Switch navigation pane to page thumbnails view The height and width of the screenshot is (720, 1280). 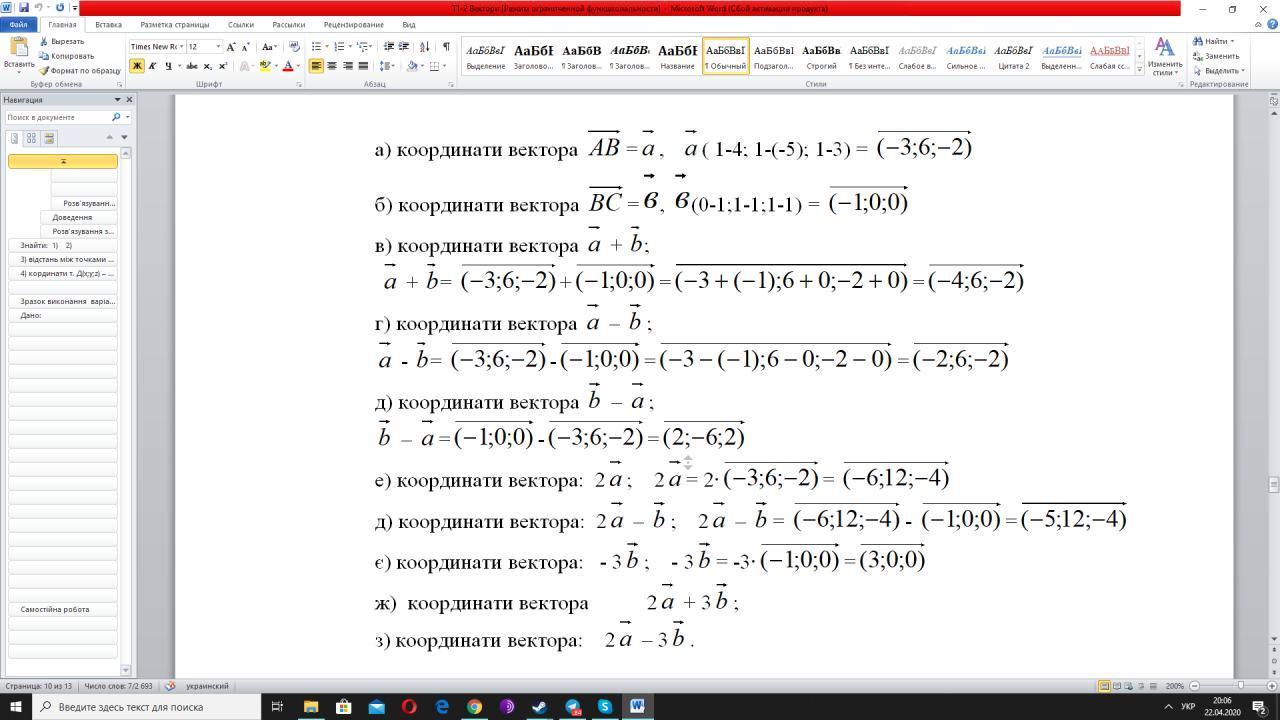point(31,138)
